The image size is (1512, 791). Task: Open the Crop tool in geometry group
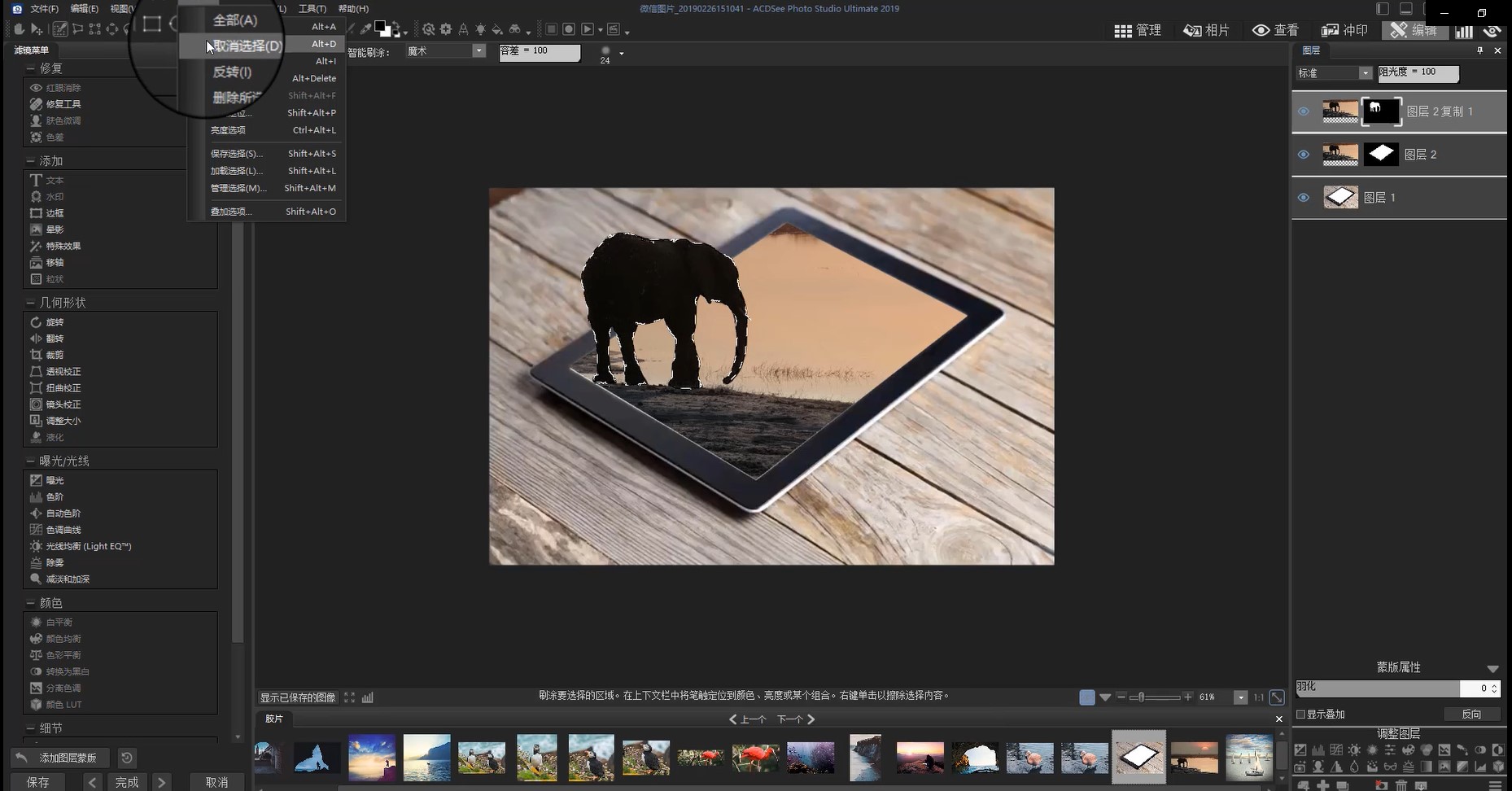point(46,355)
